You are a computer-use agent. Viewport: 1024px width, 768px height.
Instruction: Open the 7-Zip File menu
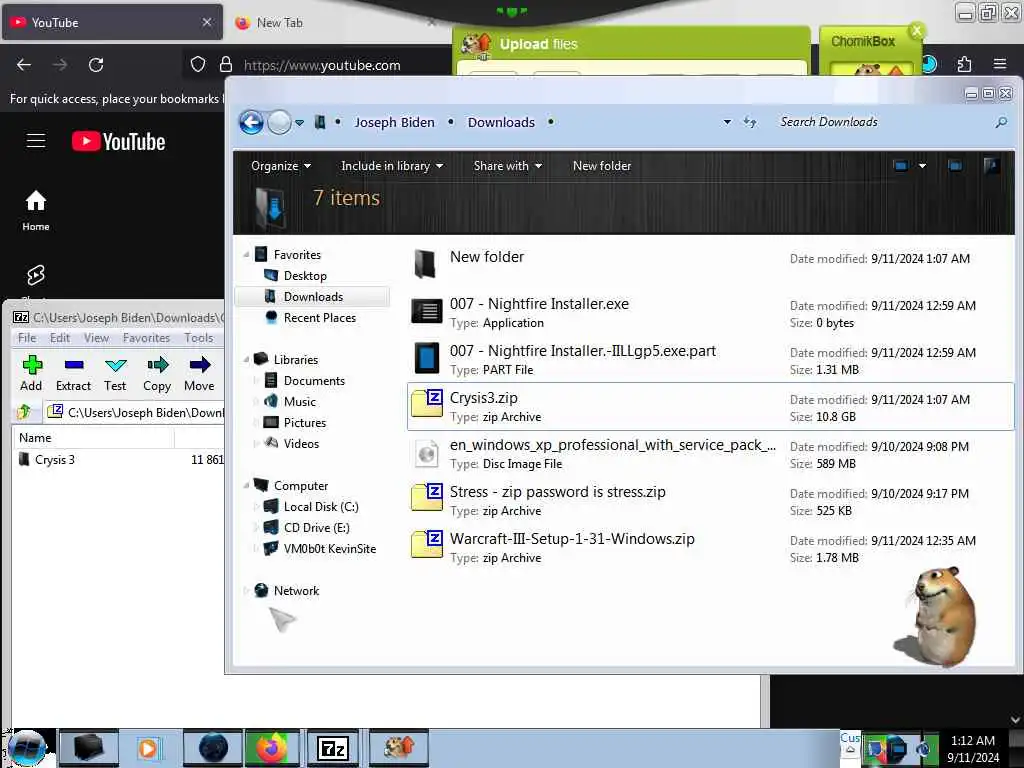click(27, 338)
